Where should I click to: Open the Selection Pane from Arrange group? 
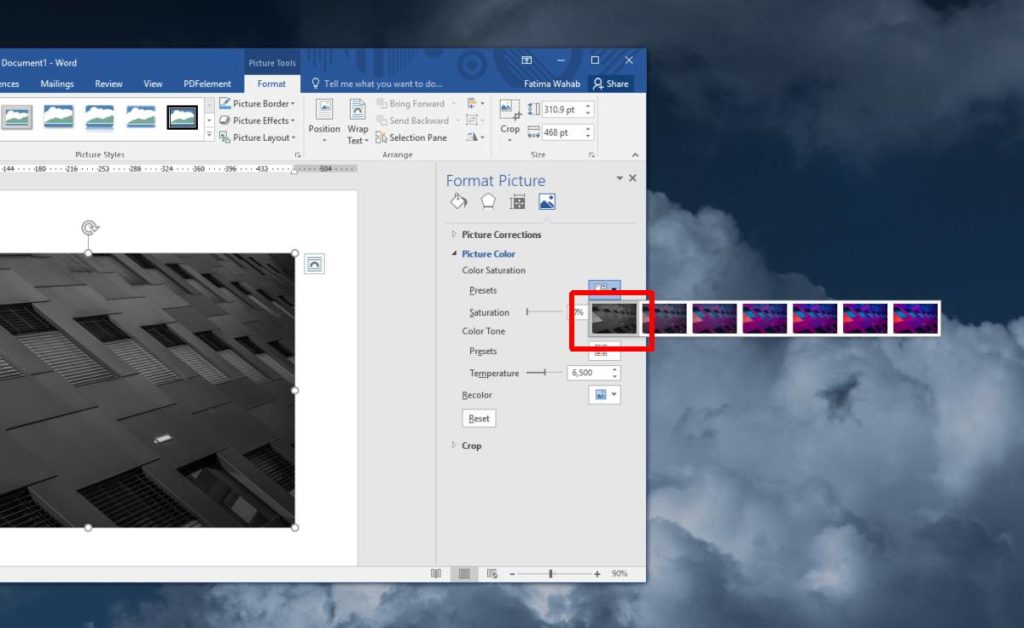click(413, 137)
